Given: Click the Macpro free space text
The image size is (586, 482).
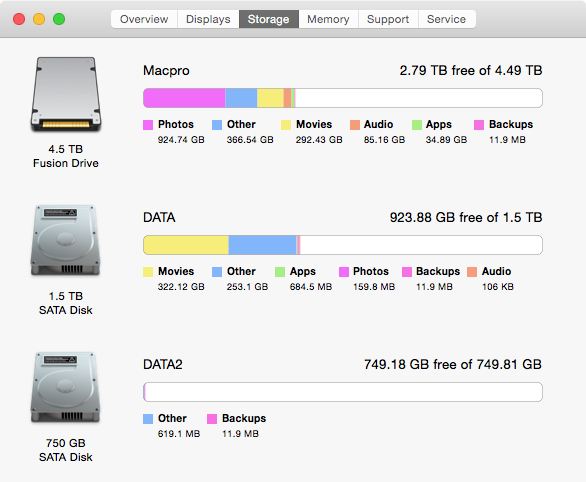Looking at the screenshot, I should 471,70.
